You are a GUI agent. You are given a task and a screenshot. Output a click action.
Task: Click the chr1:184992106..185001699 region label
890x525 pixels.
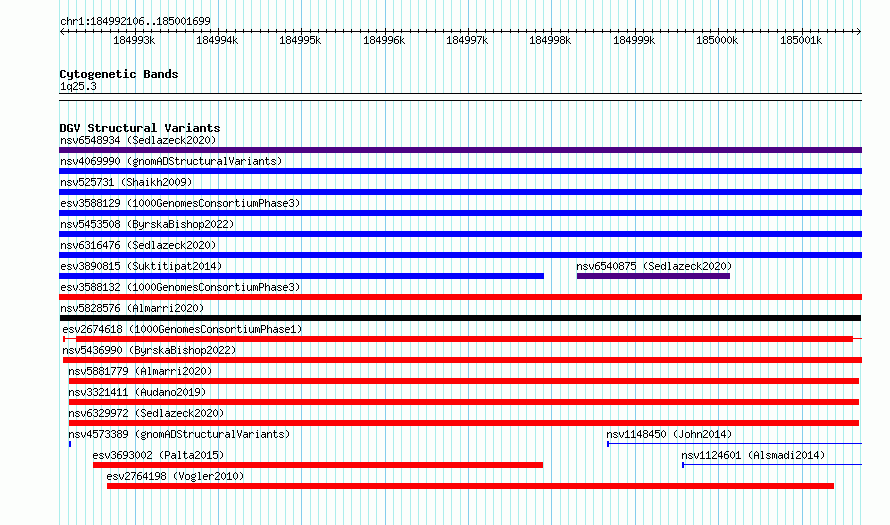click(135, 21)
